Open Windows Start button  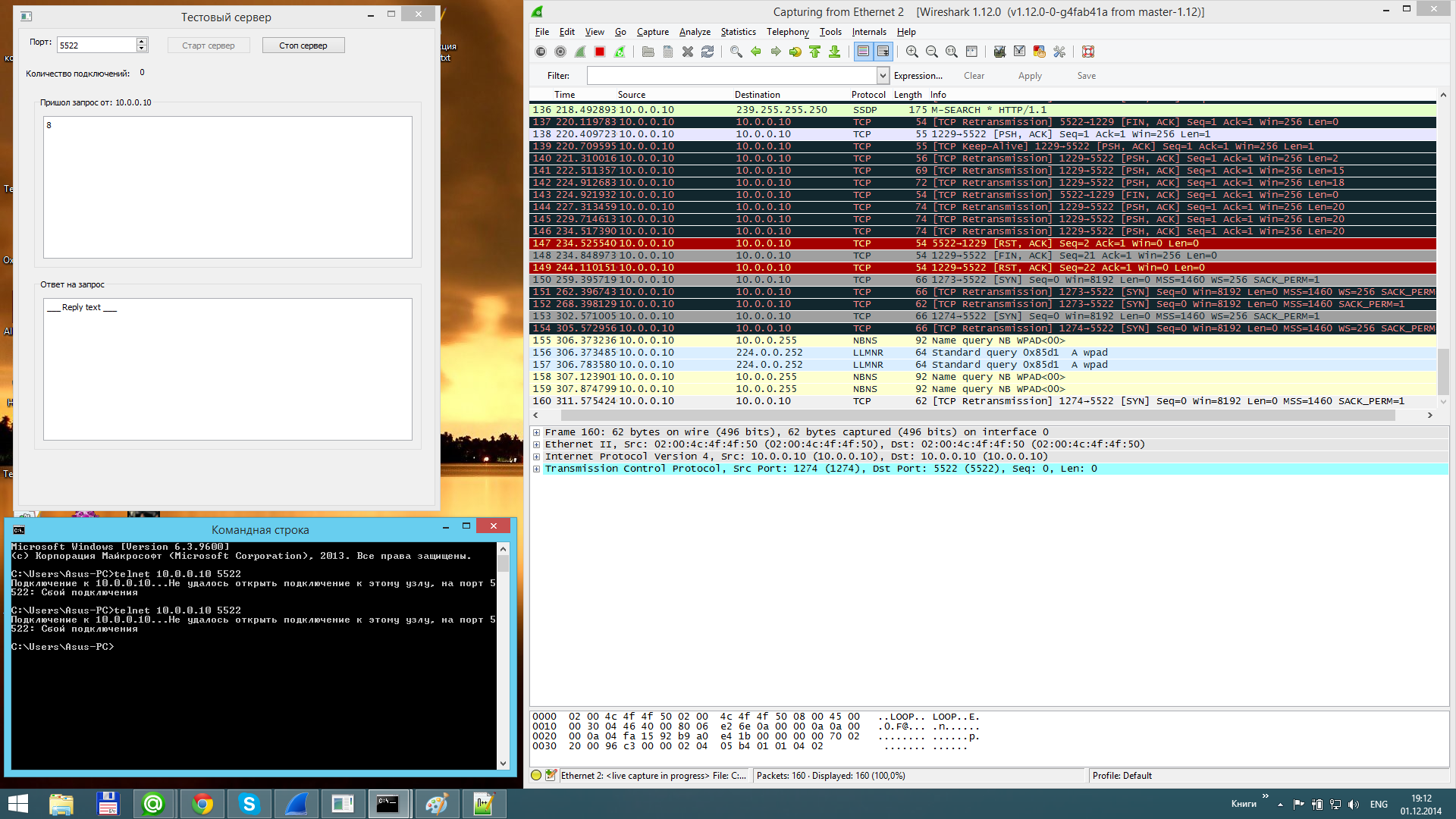(x=17, y=804)
